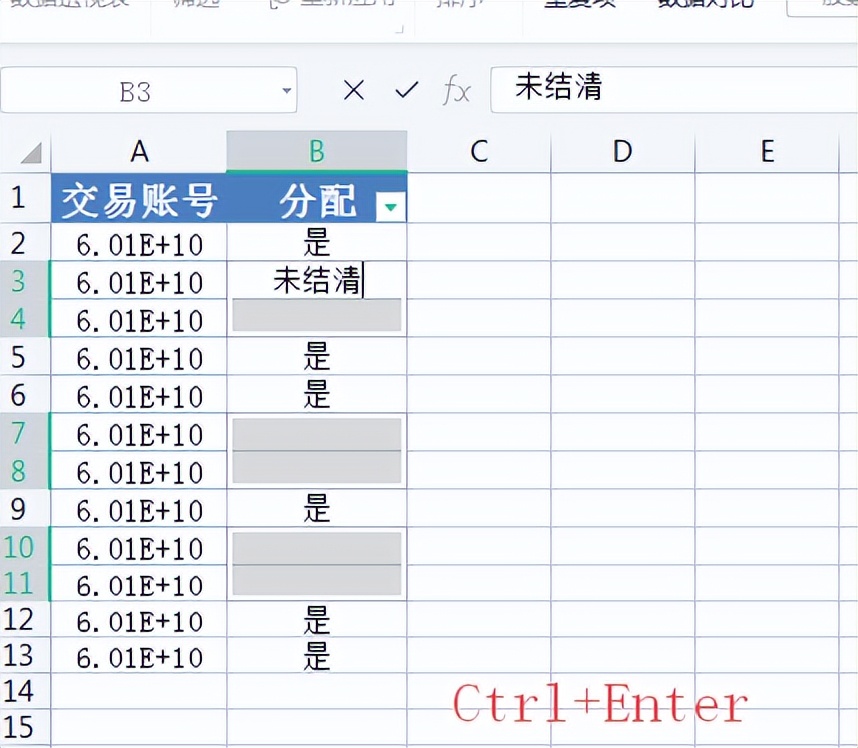Click cell A7 with 6.01E+10
The image size is (858, 748).
tap(139, 432)
